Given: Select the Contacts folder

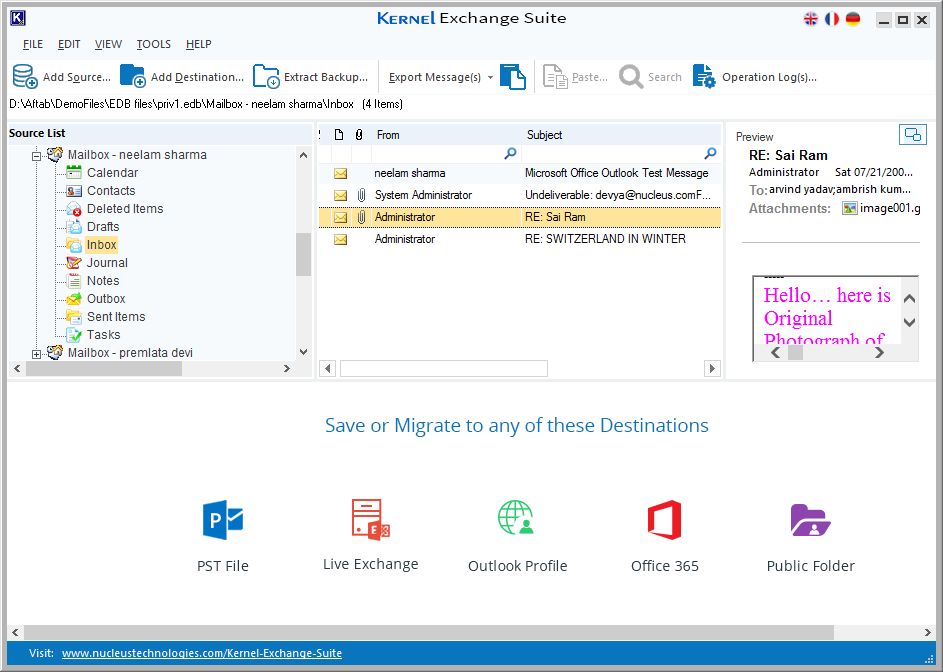Looking at the screenshot, I should (111, 191).
